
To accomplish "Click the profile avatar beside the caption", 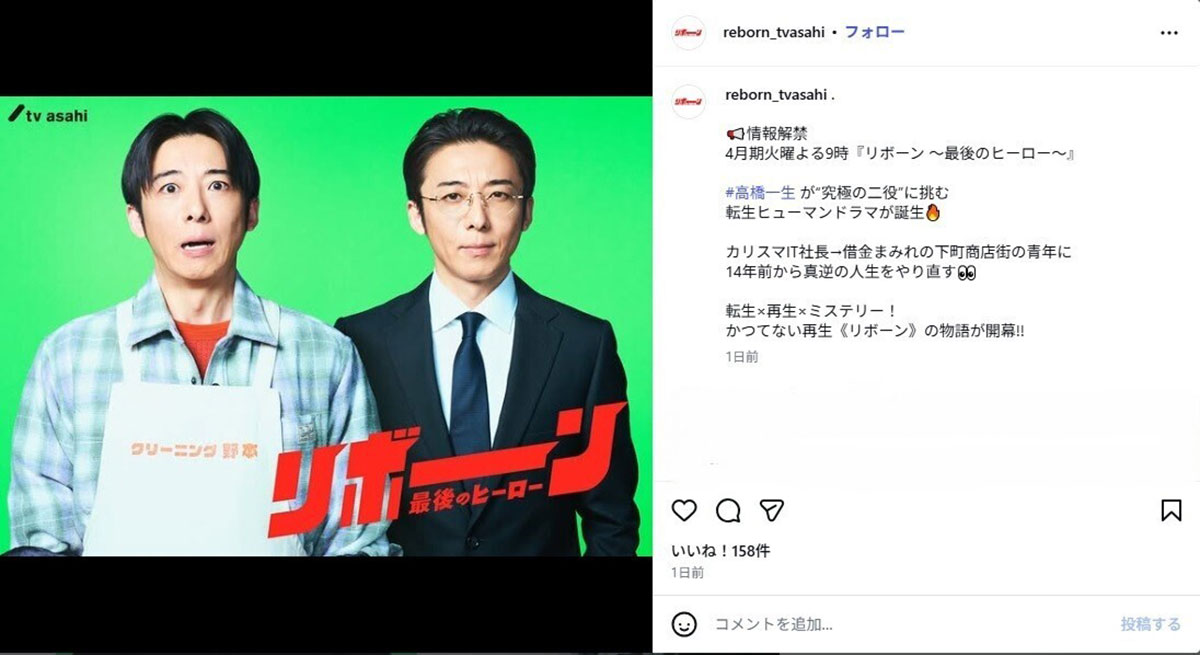I will pyautogui.click(x=688, y=101).
